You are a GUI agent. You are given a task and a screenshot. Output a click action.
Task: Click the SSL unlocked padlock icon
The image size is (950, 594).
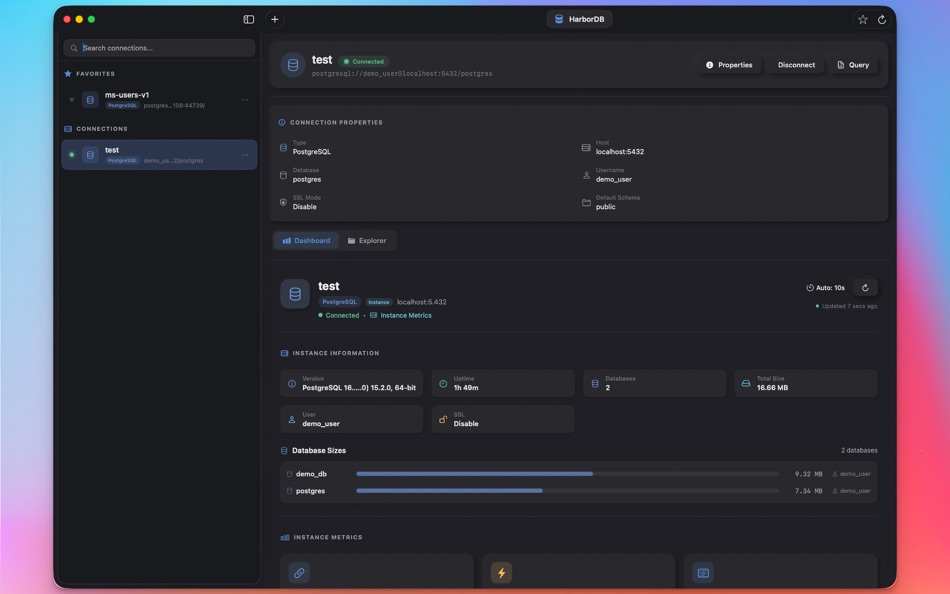click(x=443, y=419)
